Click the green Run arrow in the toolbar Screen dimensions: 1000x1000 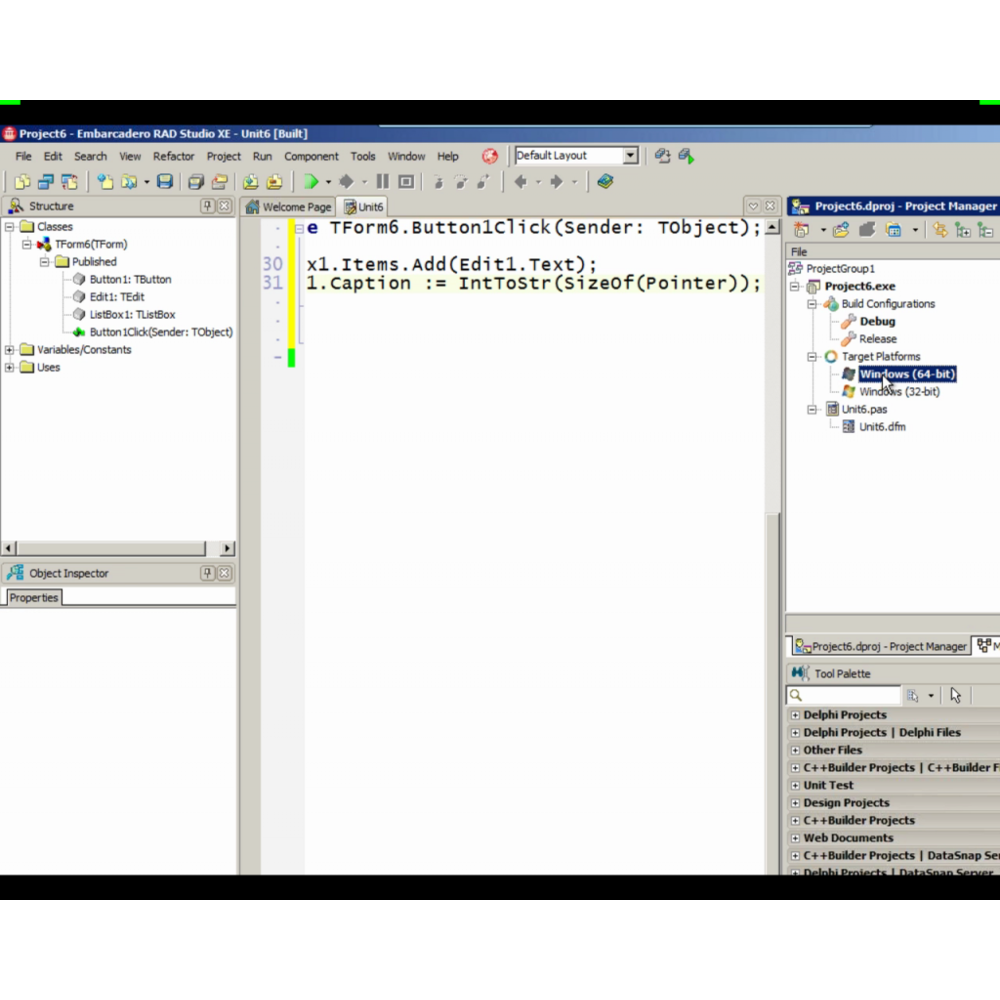(x=311, y=182)
